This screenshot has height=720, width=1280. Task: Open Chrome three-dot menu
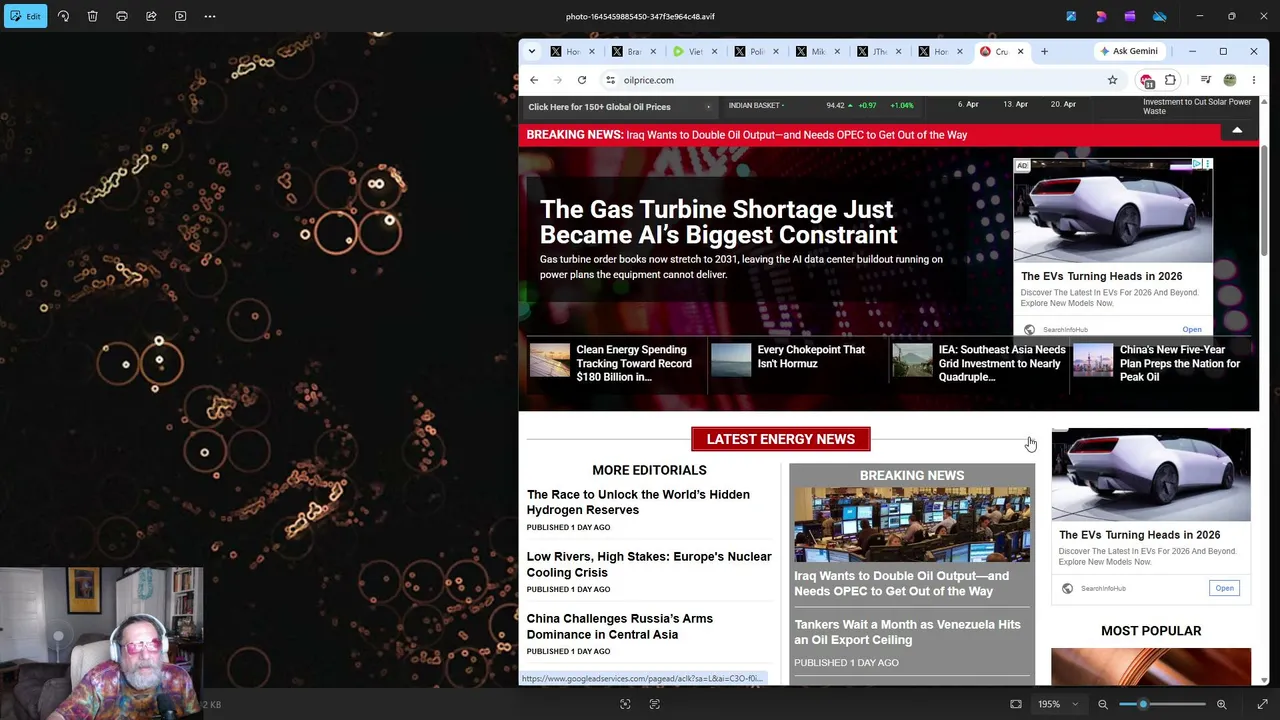(1253, 80)
